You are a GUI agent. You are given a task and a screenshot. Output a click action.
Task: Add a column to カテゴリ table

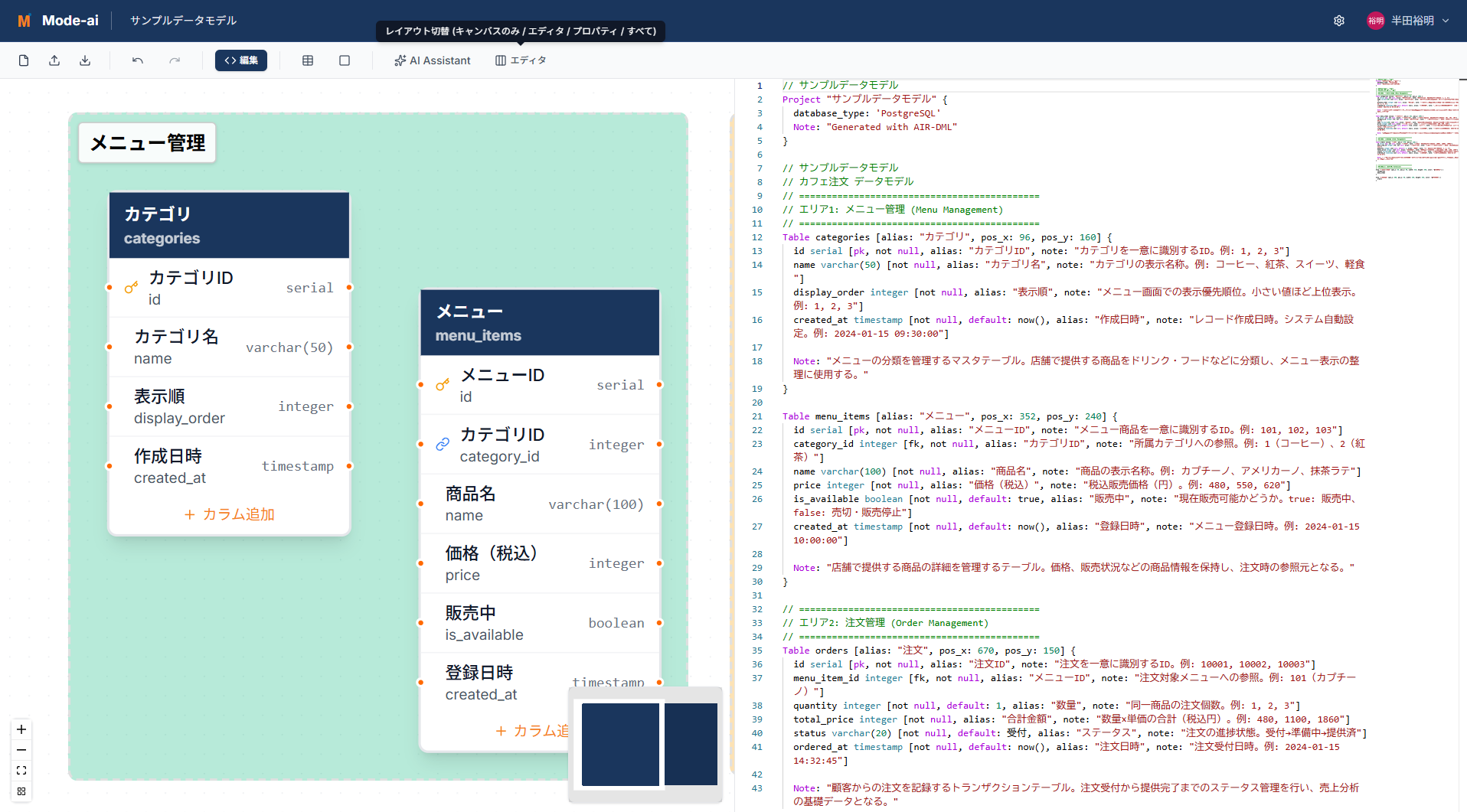tap(230, 514)
